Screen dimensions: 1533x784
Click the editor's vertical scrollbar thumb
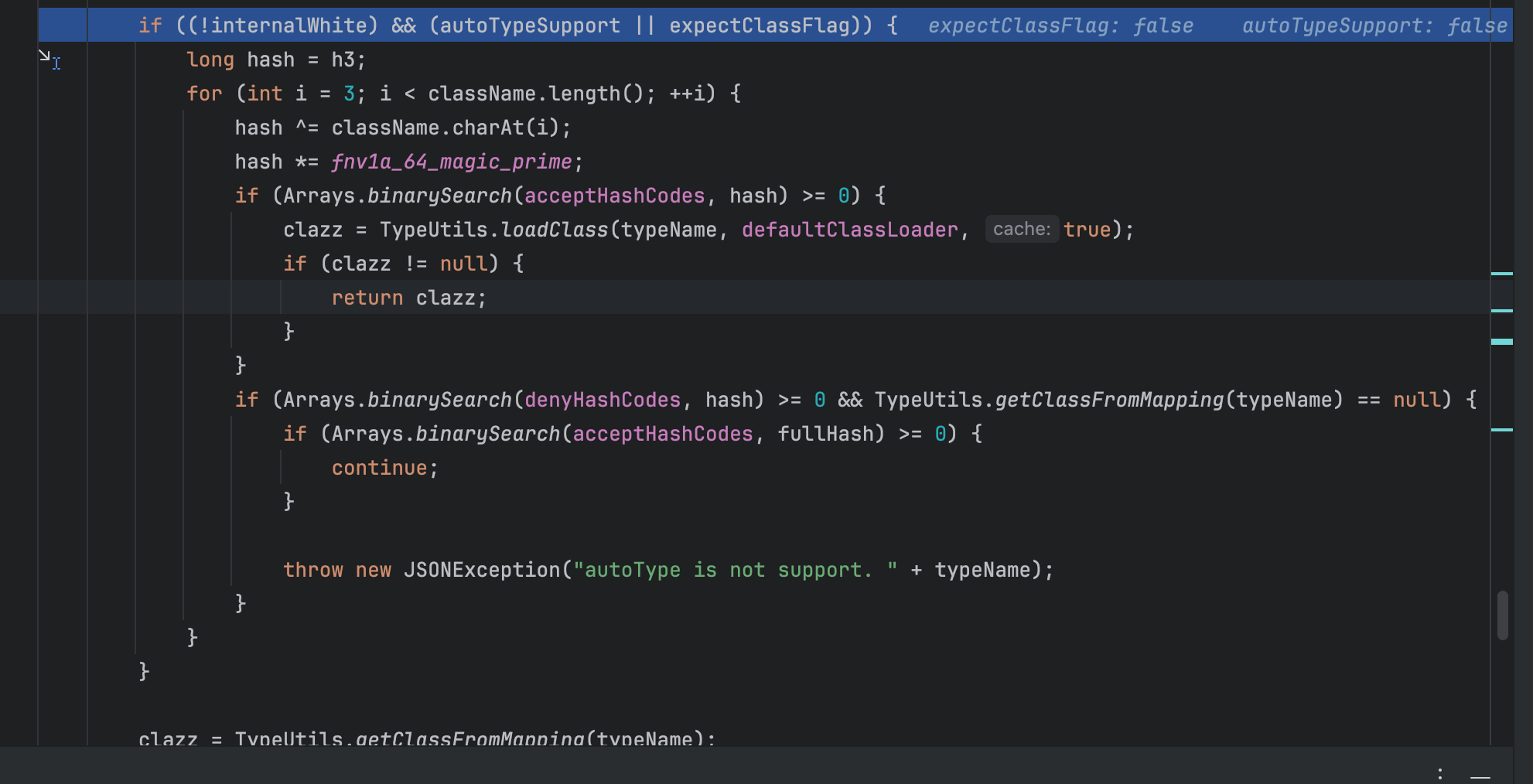tap(1503, 615)
